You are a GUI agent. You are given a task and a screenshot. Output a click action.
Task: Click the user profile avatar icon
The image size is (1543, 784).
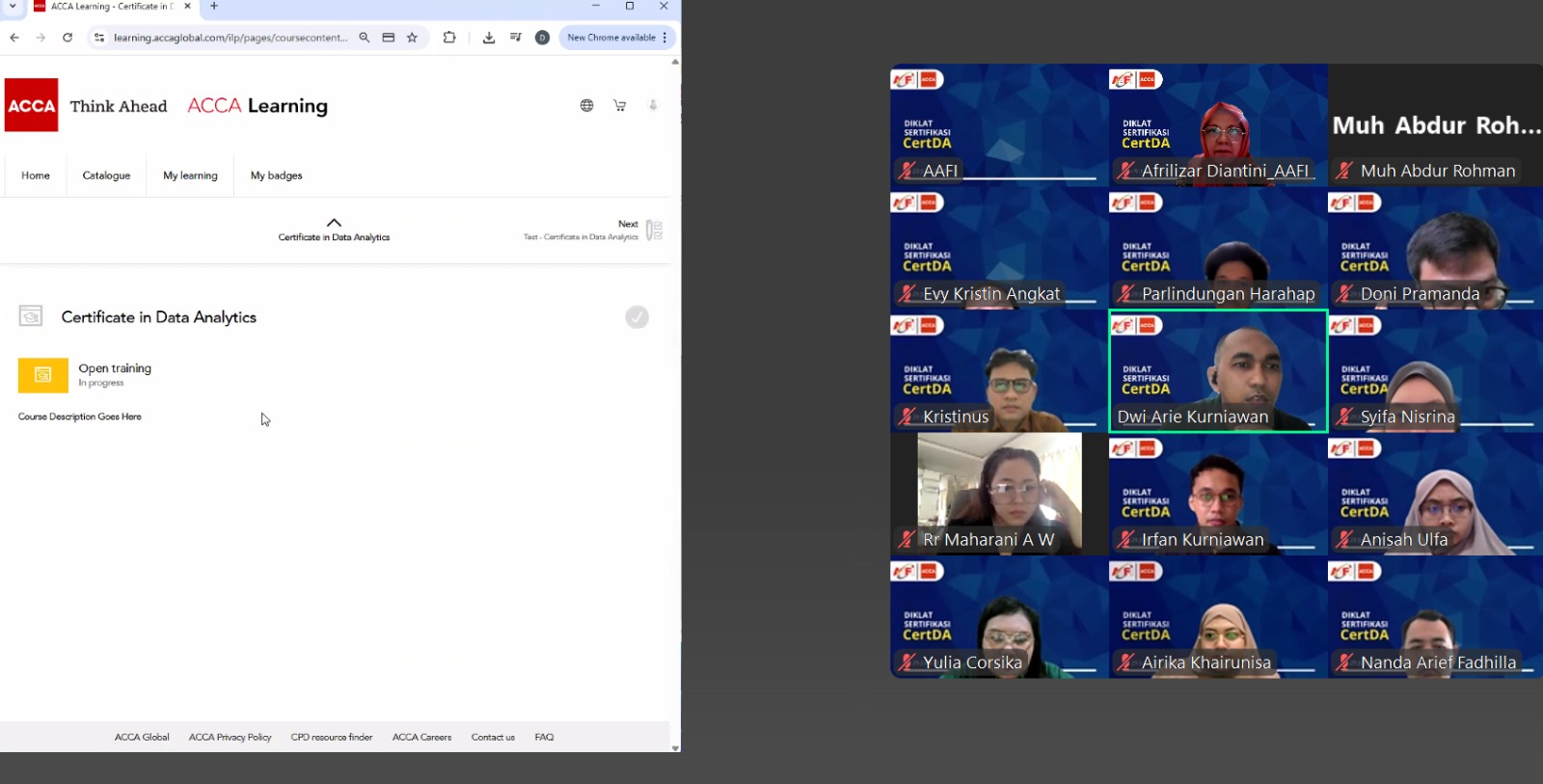[653, 105]
